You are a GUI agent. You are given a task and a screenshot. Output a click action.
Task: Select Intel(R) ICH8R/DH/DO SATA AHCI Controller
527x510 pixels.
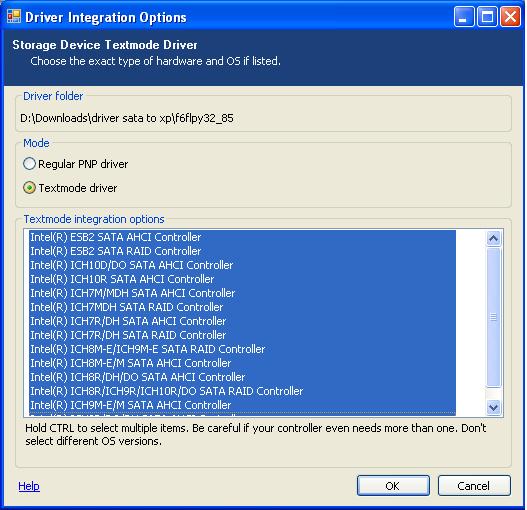[x=242, y=377]
